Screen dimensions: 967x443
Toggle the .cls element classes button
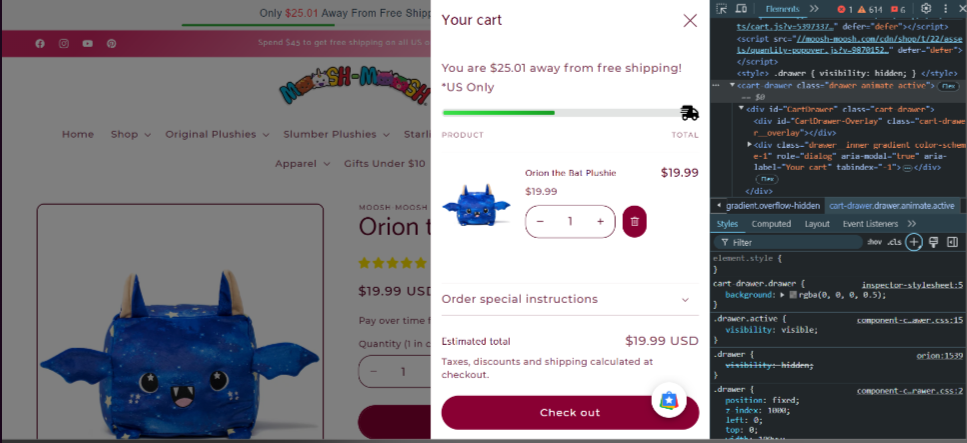click(x=894, y=242)
